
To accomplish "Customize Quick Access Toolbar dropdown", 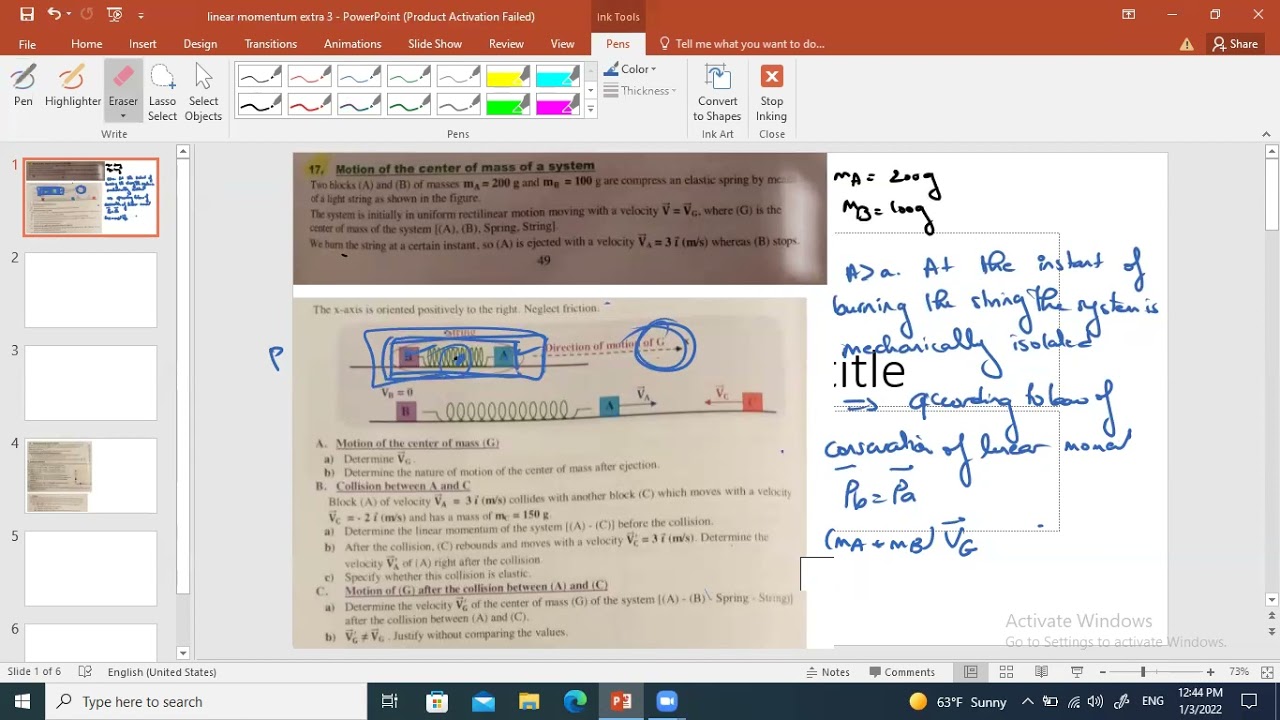I will [x=141, y=16].
